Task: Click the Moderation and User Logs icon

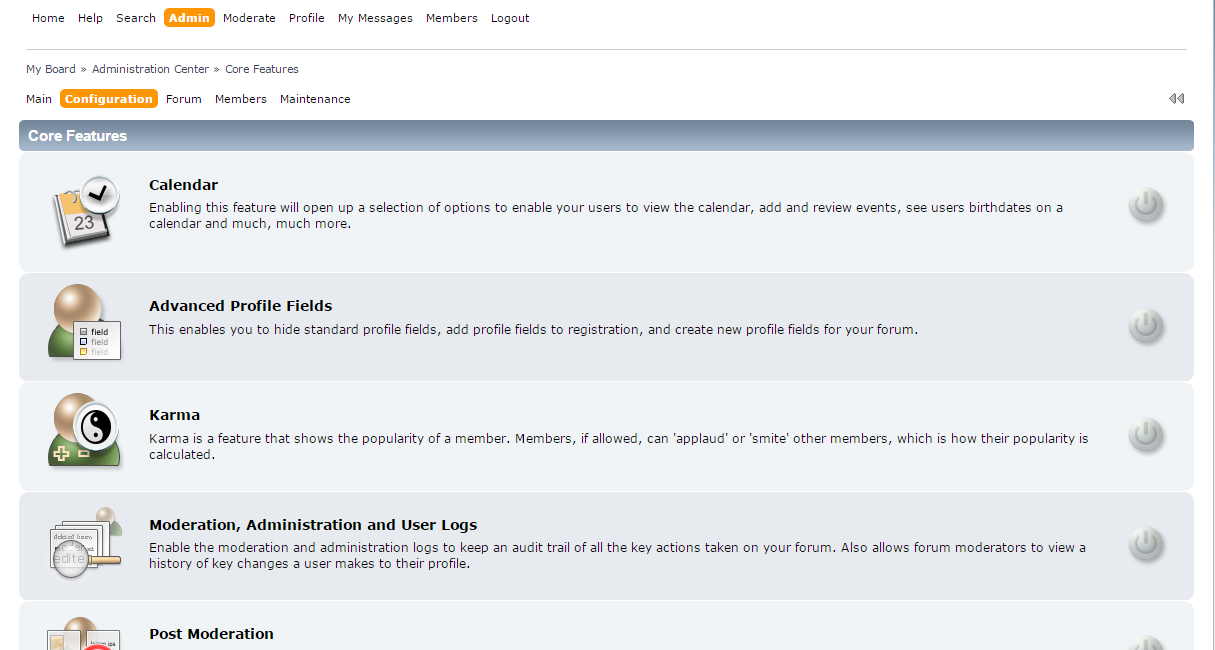Action: tap(83, 545)
